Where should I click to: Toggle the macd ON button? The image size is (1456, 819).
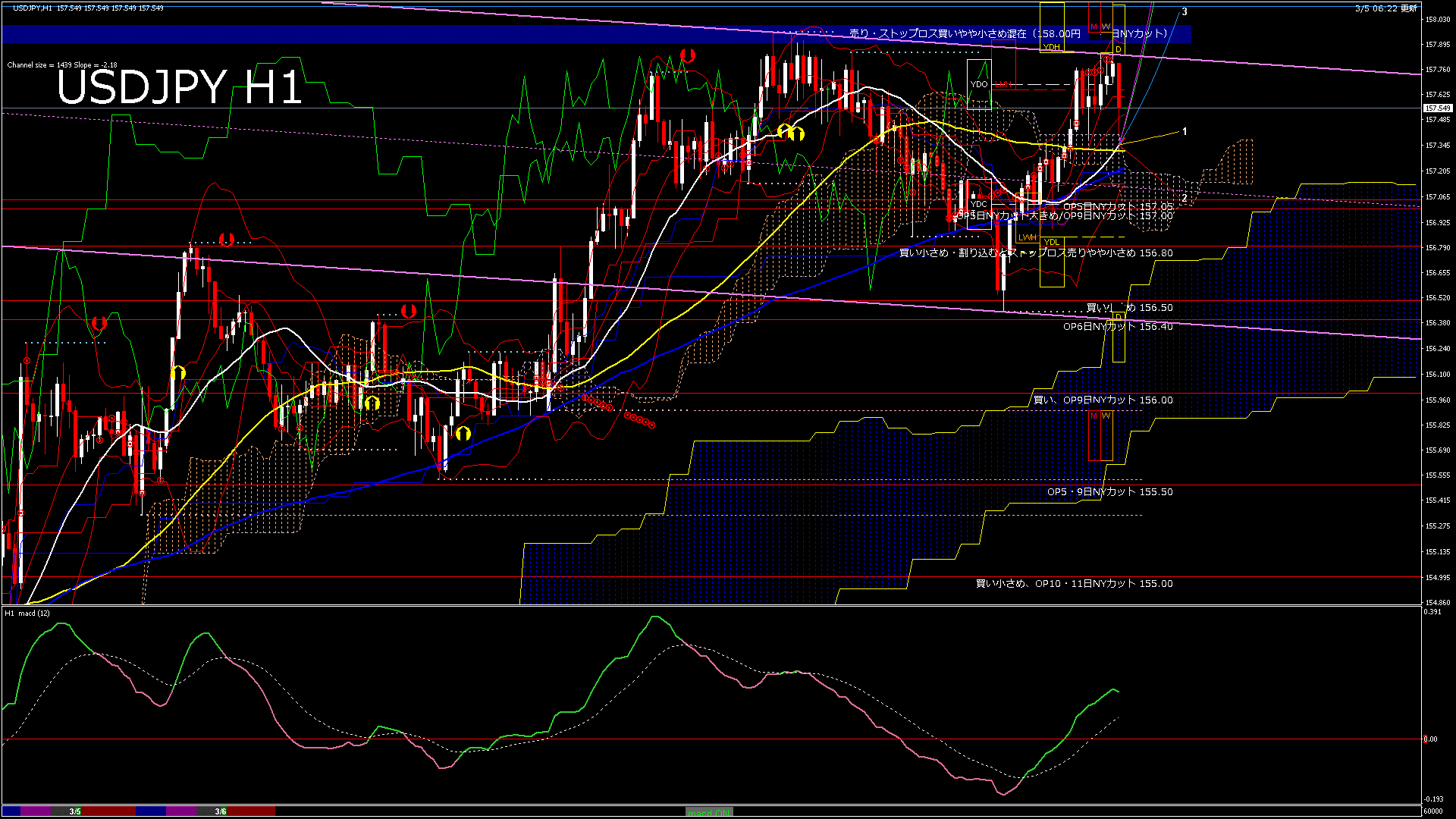pyautogui.click(x=709, y=811)
